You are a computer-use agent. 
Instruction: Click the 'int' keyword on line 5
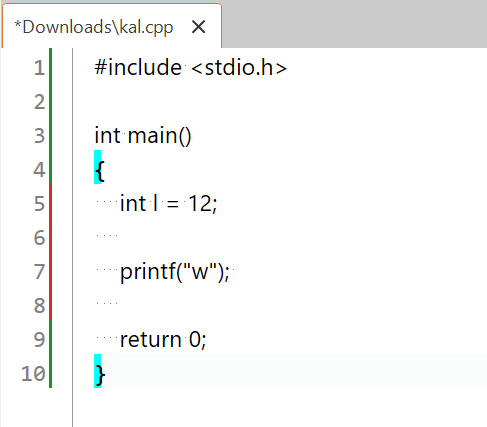pyautogui.click(x=133, y=203)
